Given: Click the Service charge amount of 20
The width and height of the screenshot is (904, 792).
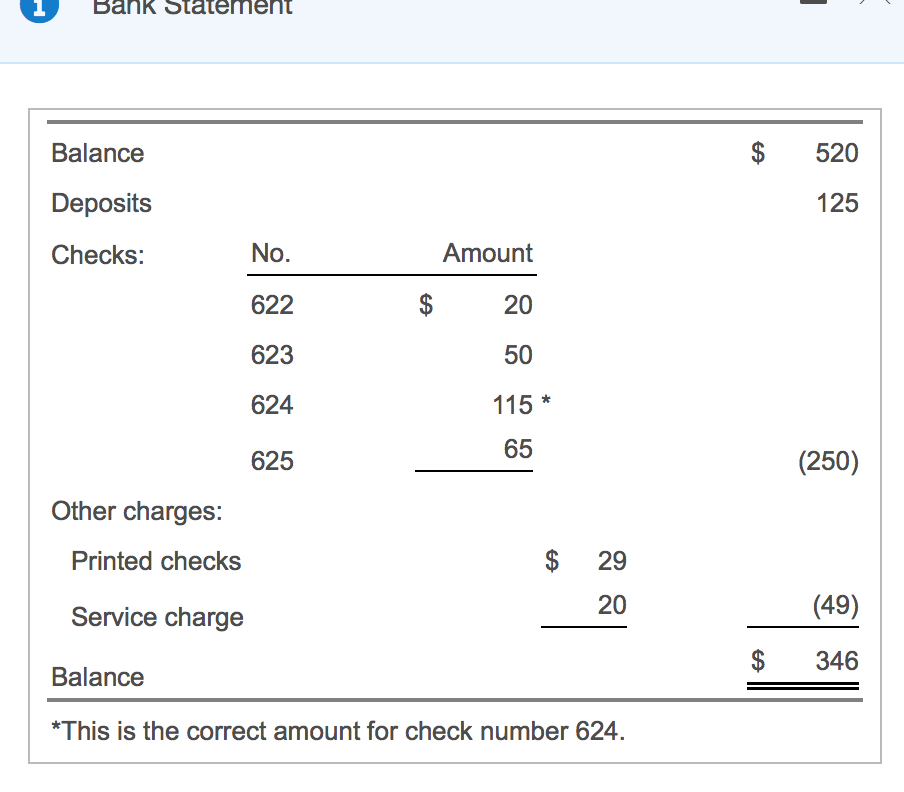Looking at the screenshot, I should [x=613, y=605].
